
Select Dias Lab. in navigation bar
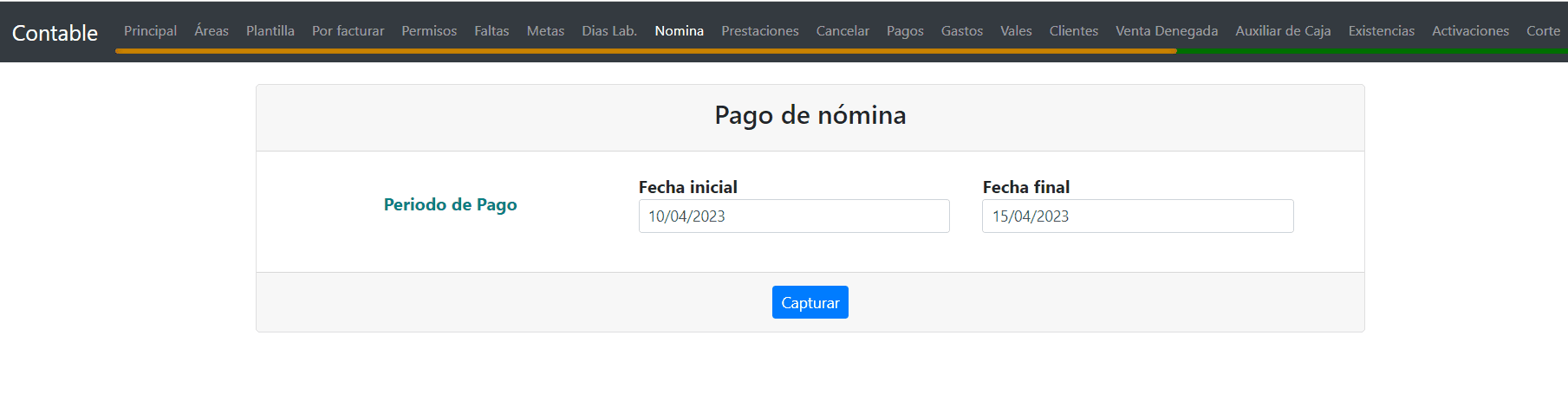(x=609, y=31)
